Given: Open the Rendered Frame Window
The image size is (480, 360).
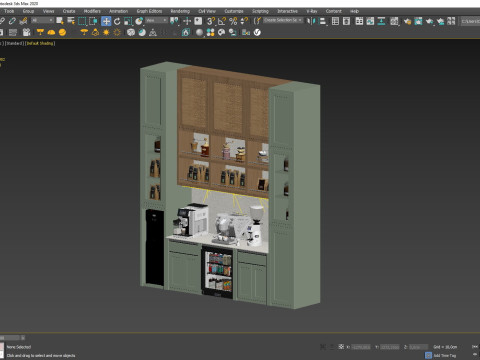Looking at the screenshot, I should 418,21.
